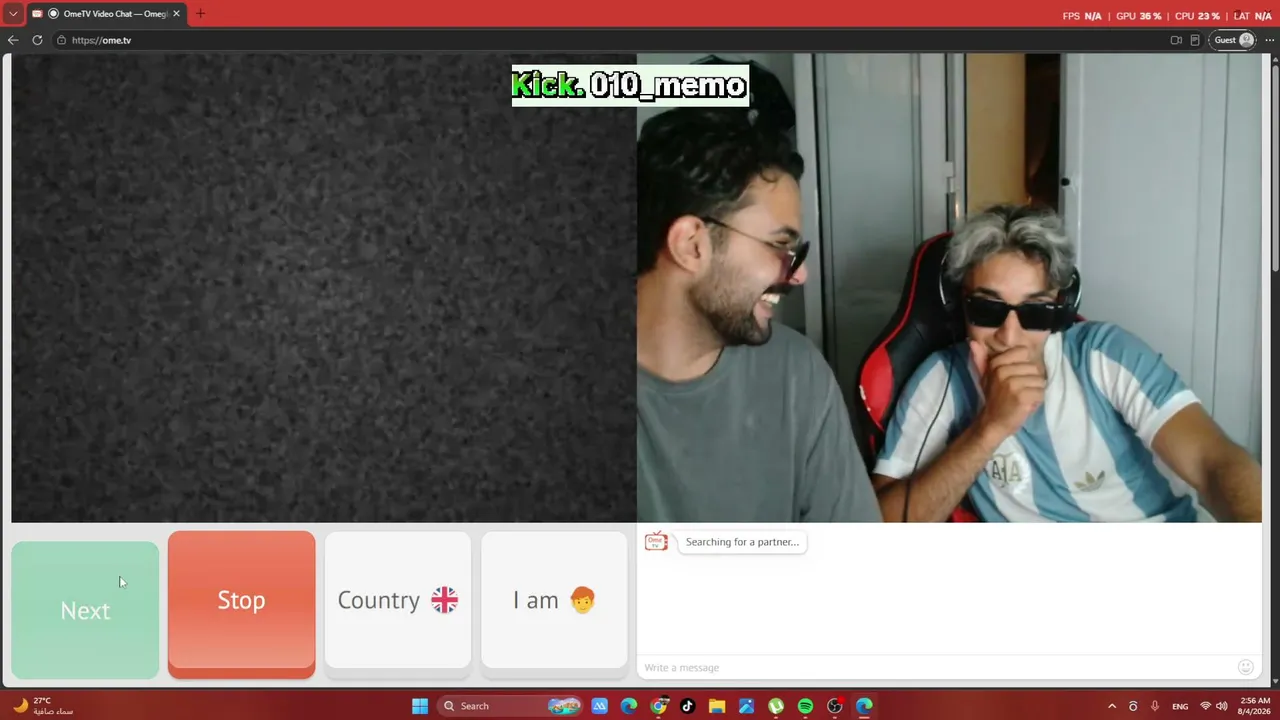Select the OmeTV Video Chat tab

tap(106, 14)
